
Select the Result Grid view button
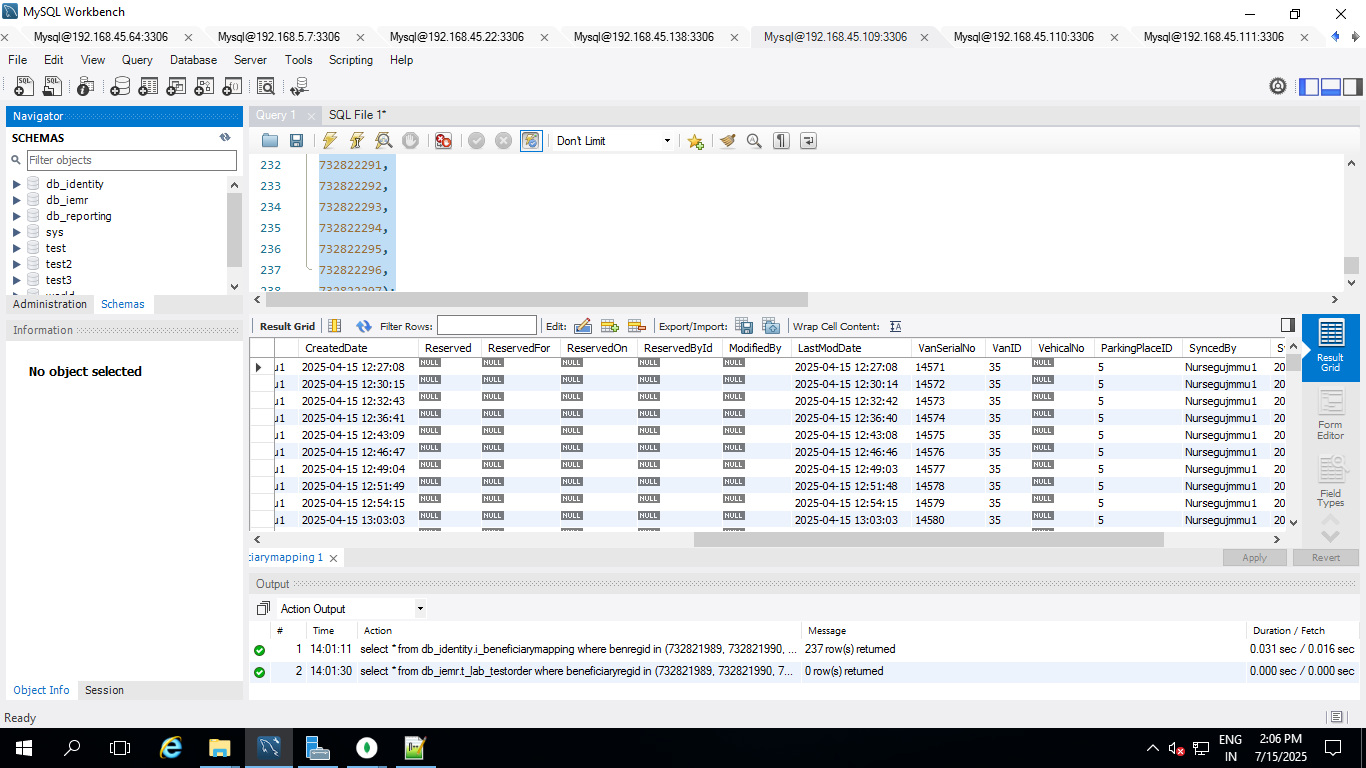coord(1330,347)
